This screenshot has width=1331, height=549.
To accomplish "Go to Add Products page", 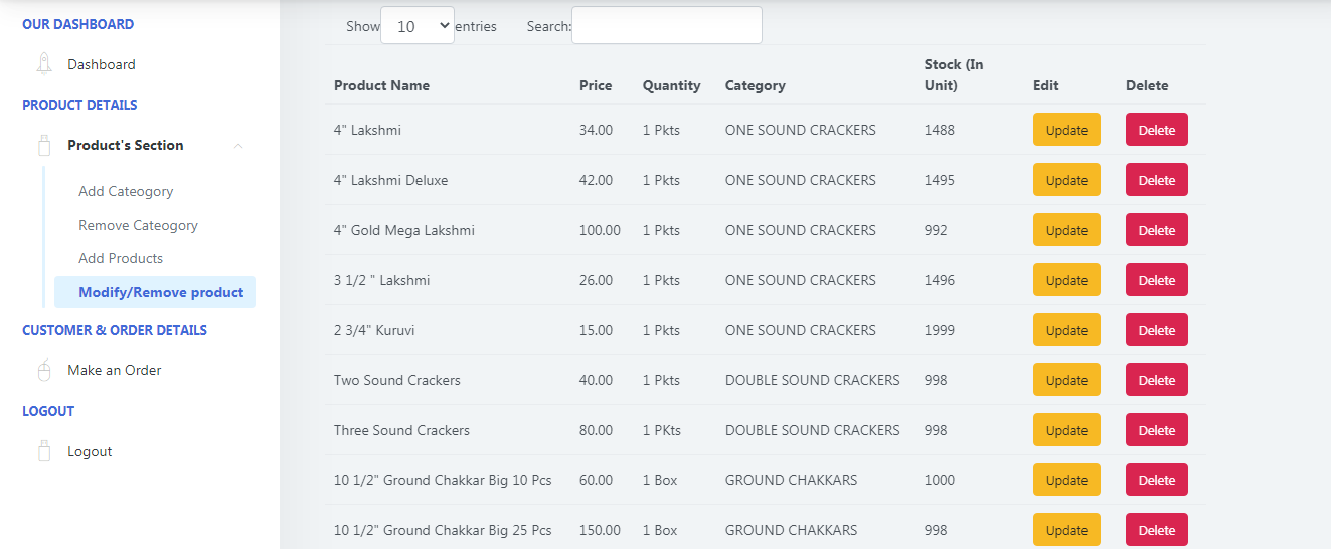I will (x=121, y=258).
